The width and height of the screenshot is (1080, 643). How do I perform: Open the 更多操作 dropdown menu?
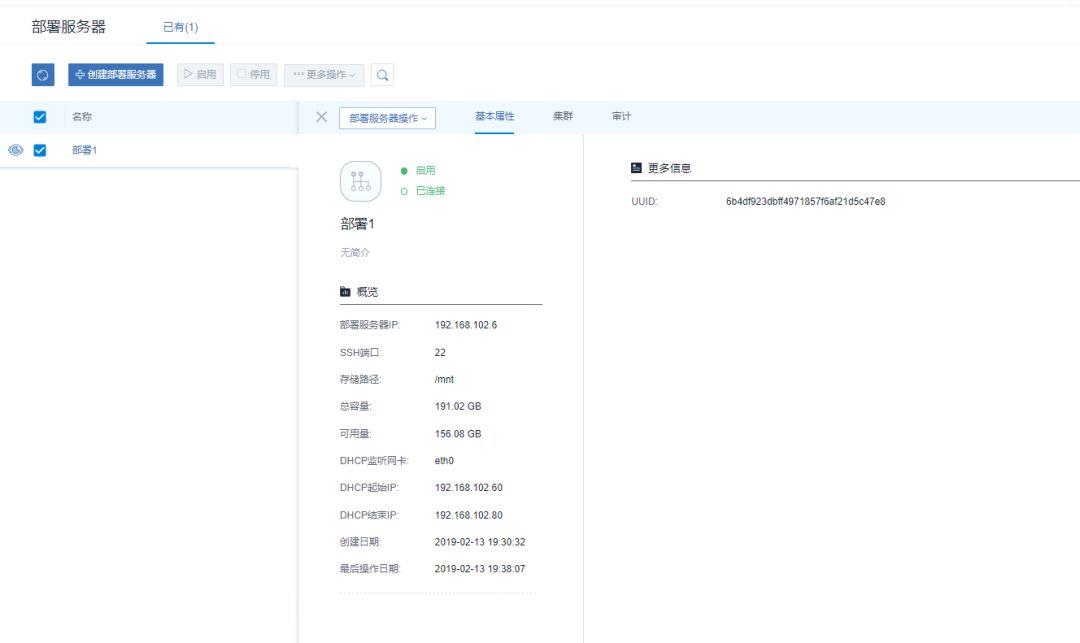click(324, 75)
